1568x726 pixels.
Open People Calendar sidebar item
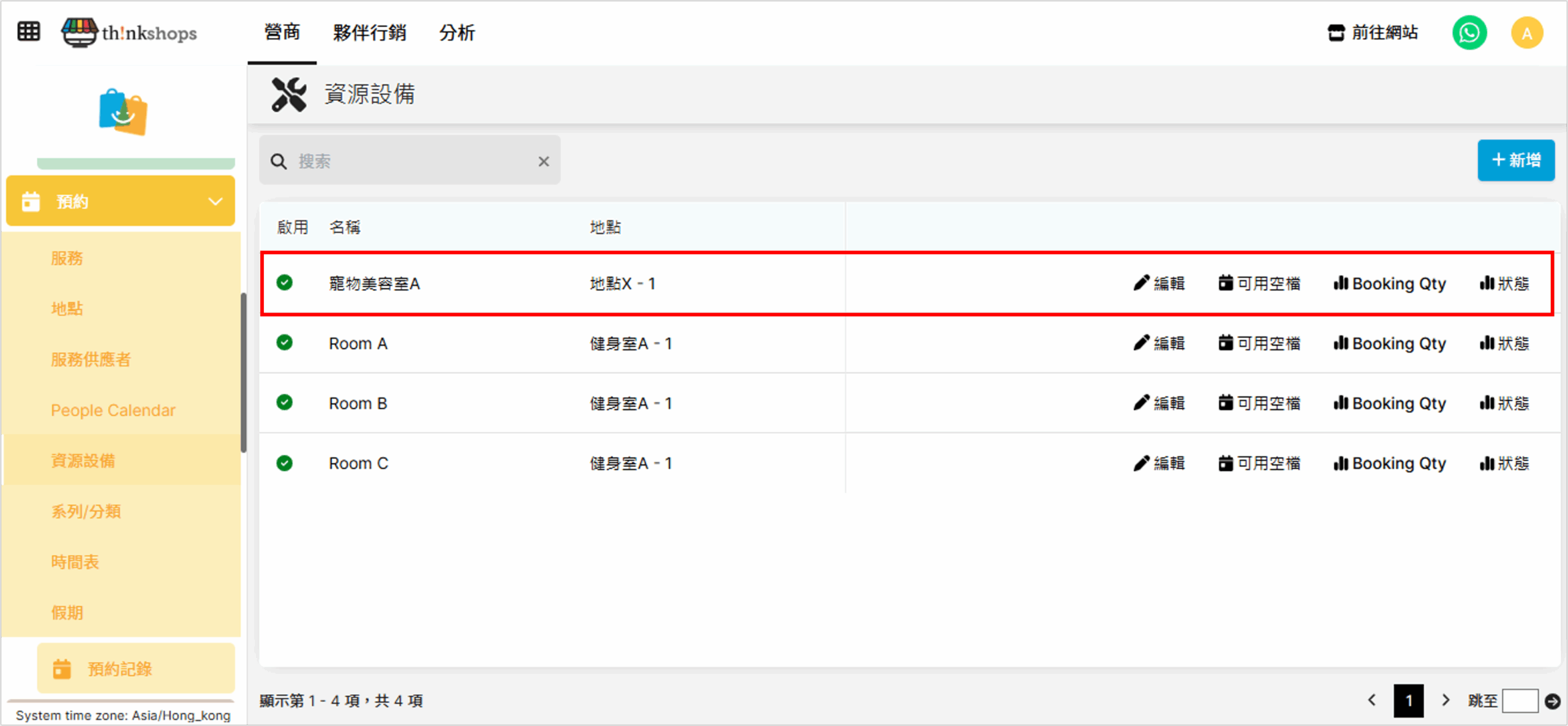click(113, 410)
